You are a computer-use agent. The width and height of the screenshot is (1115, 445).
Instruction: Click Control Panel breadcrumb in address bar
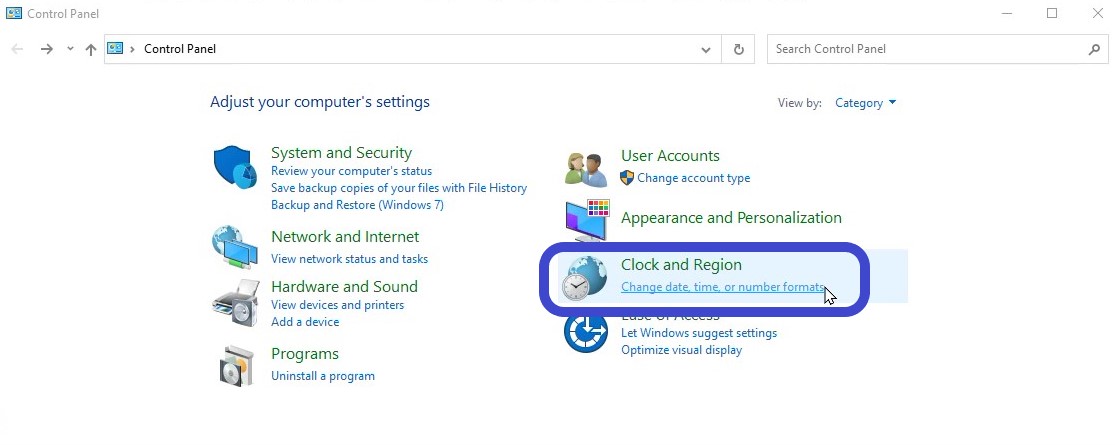180,49
